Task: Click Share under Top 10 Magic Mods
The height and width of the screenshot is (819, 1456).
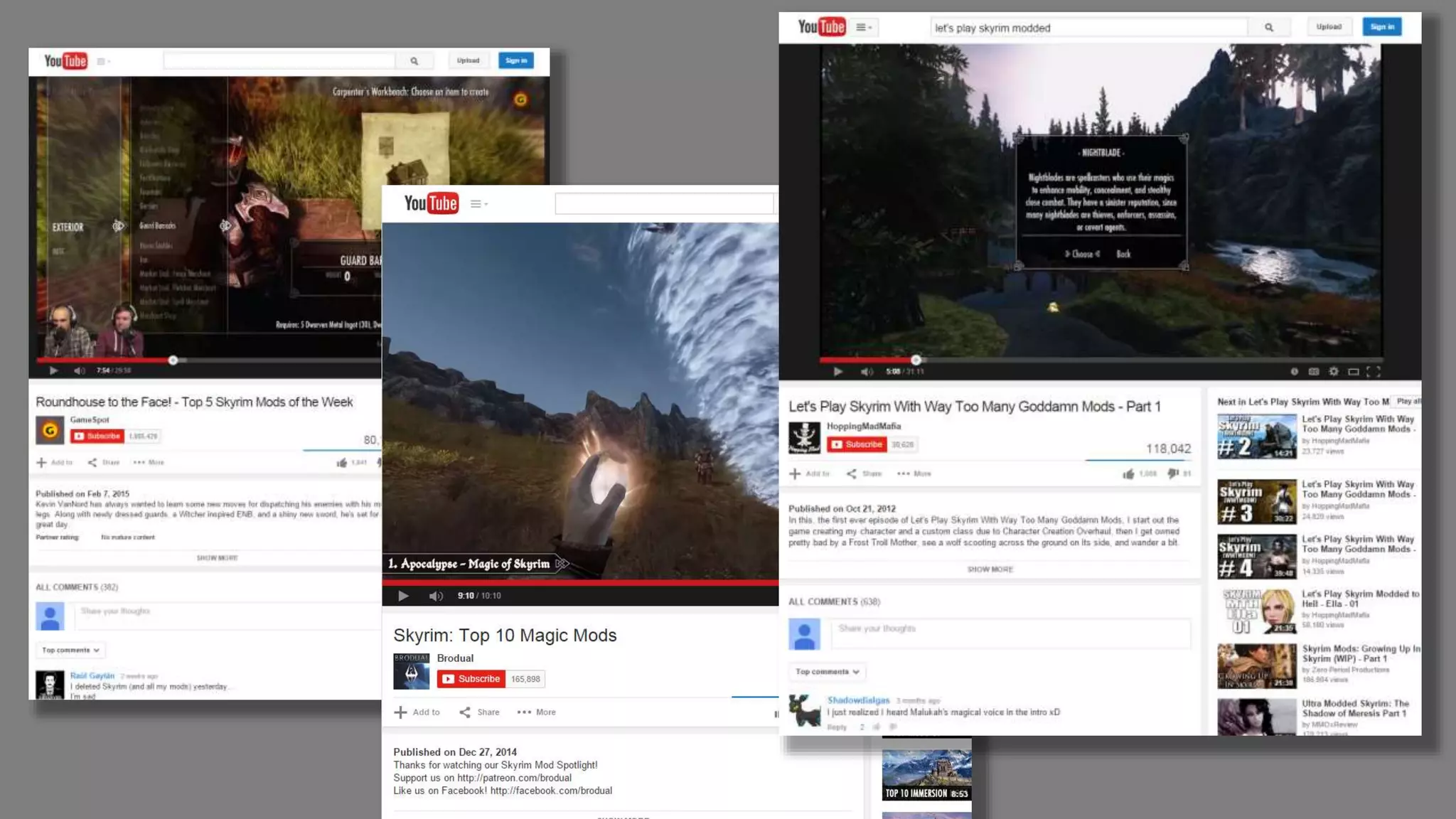Action: [480, 712]
